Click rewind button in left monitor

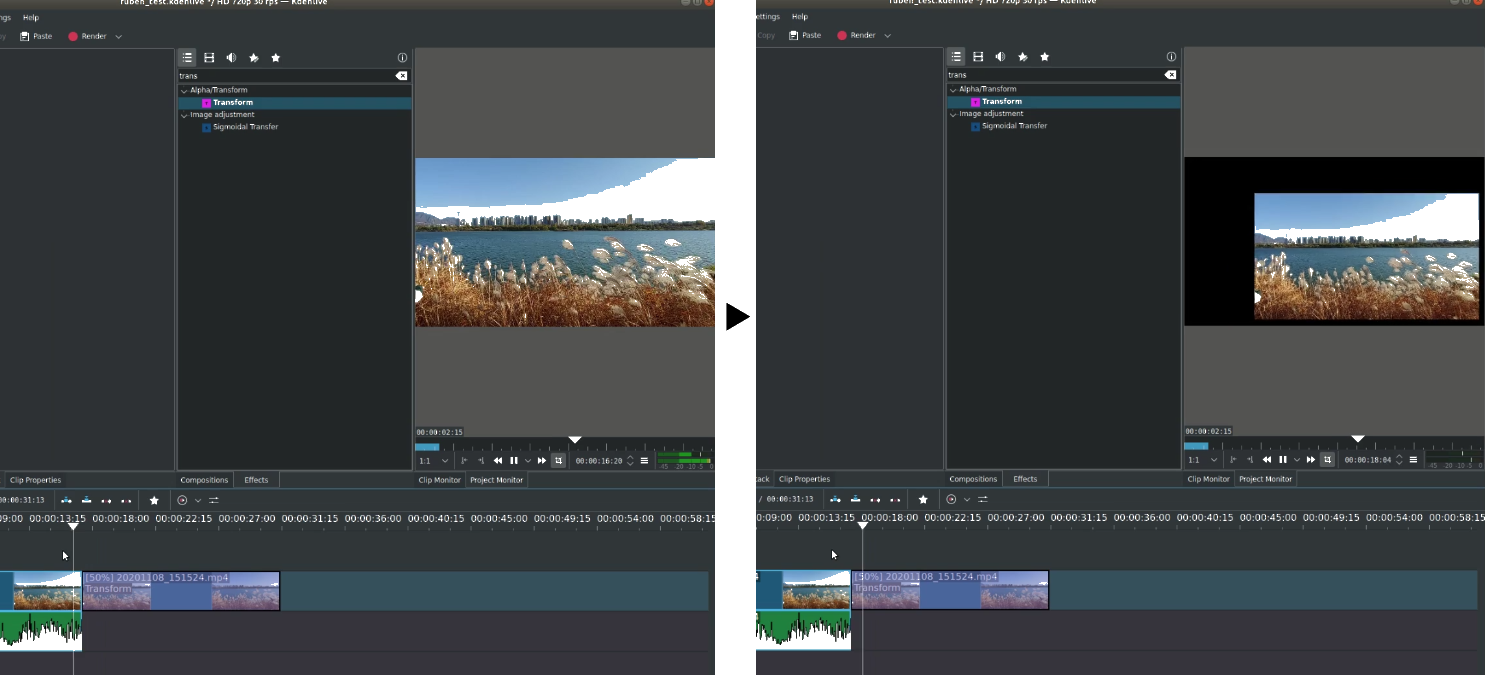(x=498, y=461)
